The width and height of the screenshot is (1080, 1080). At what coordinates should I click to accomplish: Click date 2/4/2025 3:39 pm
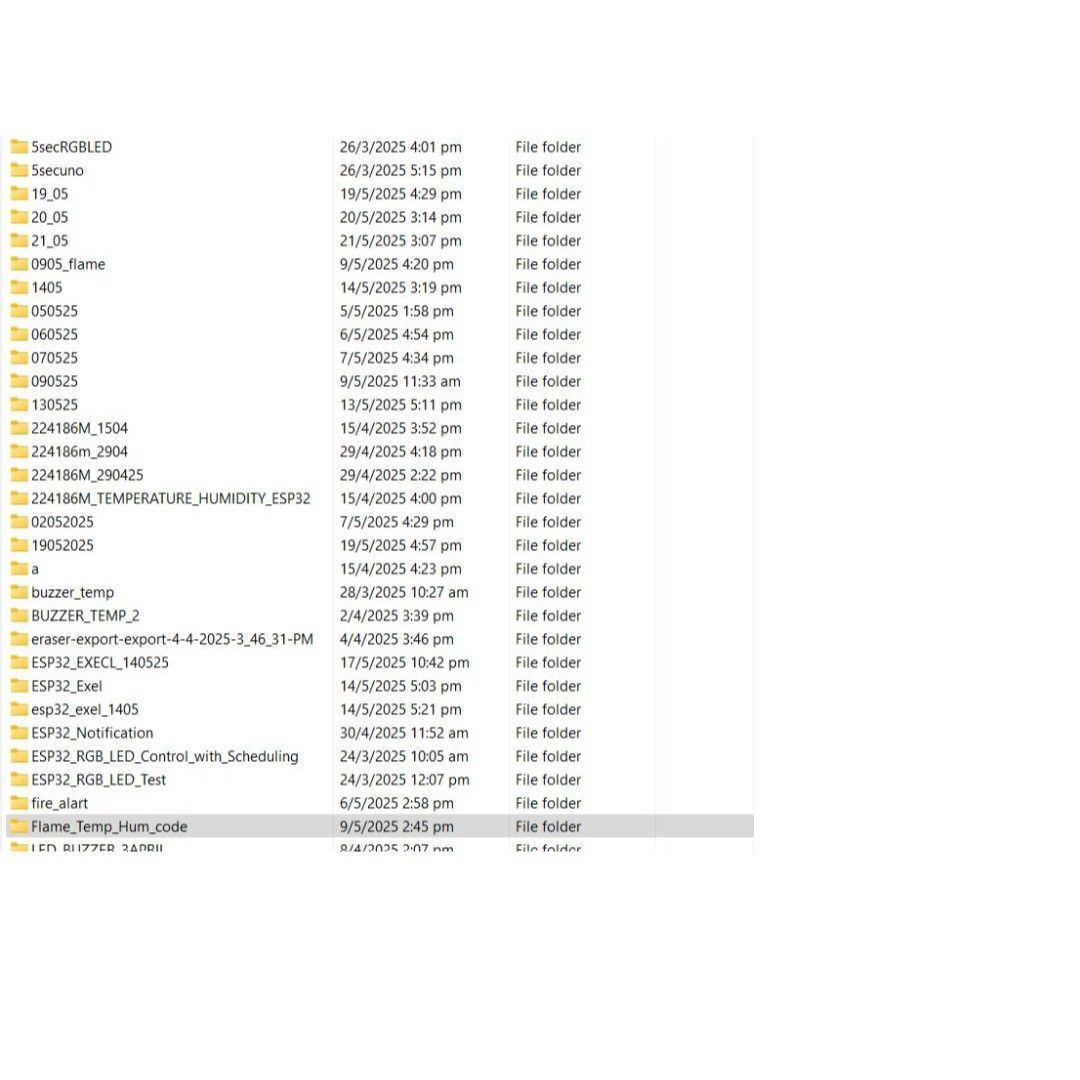[397, 615]
